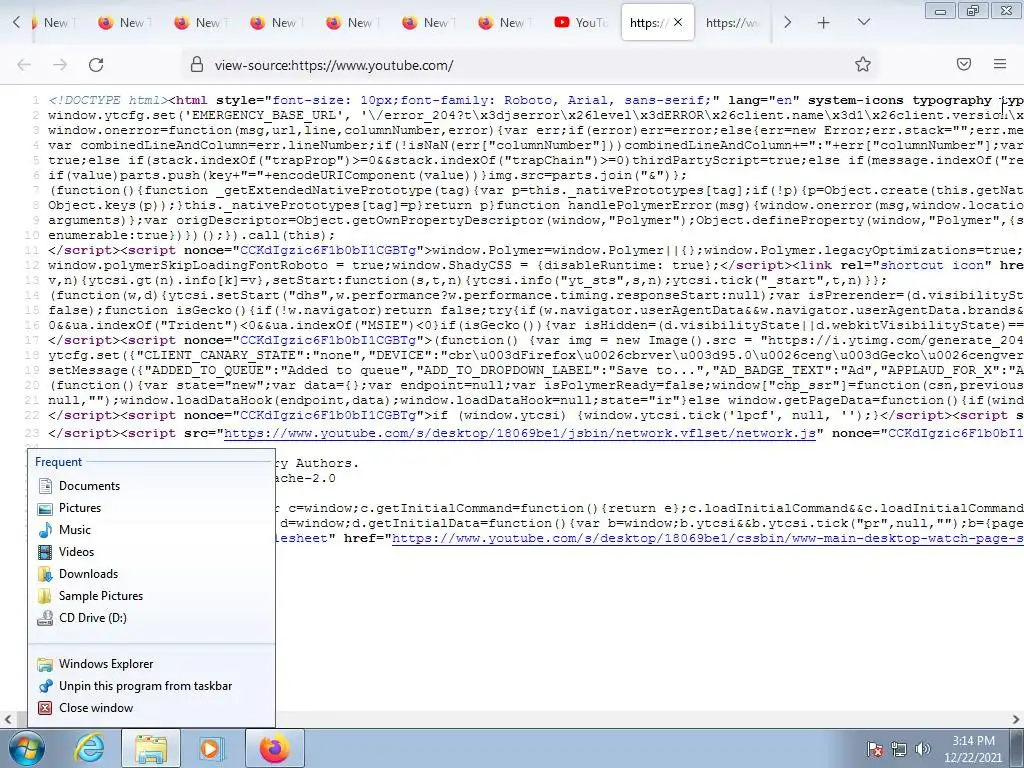Click the Firefox taskbar icon
The height and width of the screenshot is (768, 1024).
coord(274,748)
